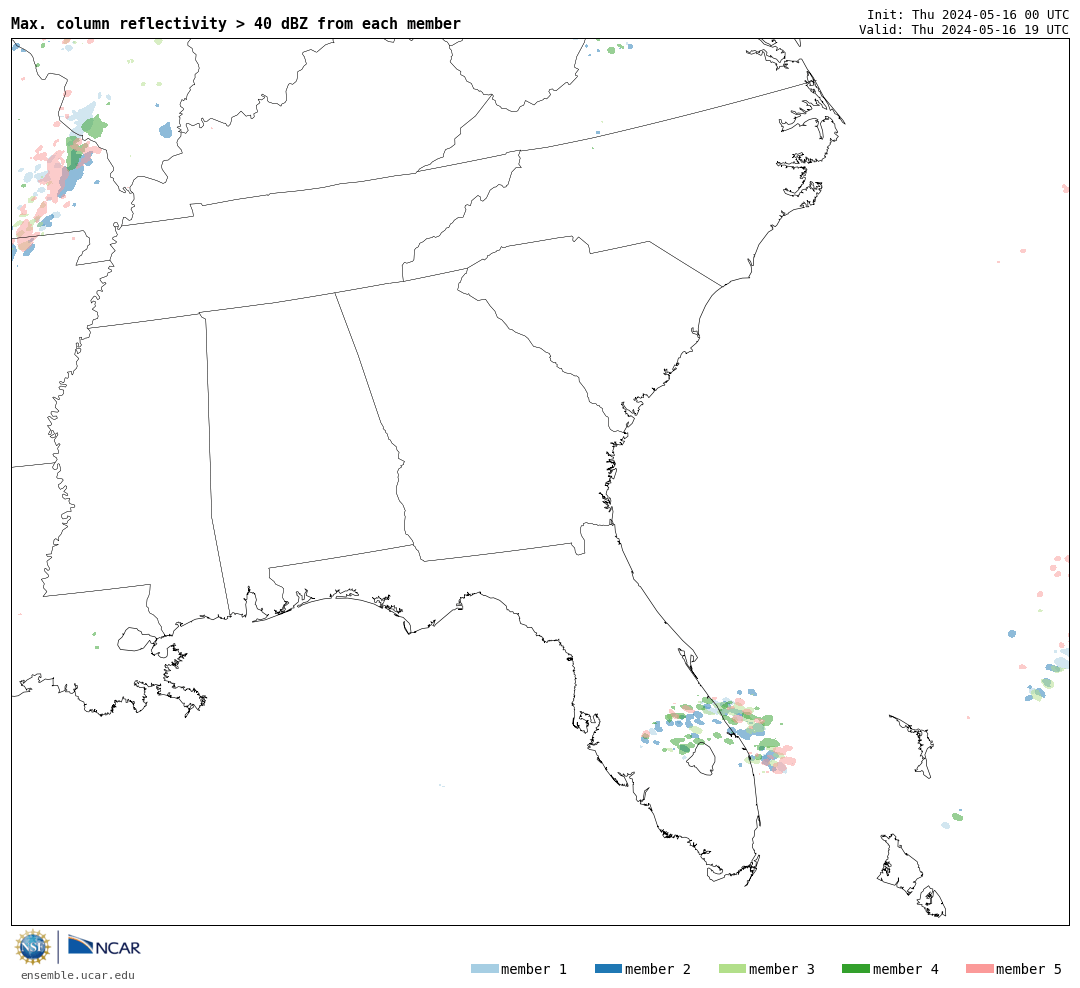Click the NSF logo
Screen dimensions: 1080x988
[32, 947]
